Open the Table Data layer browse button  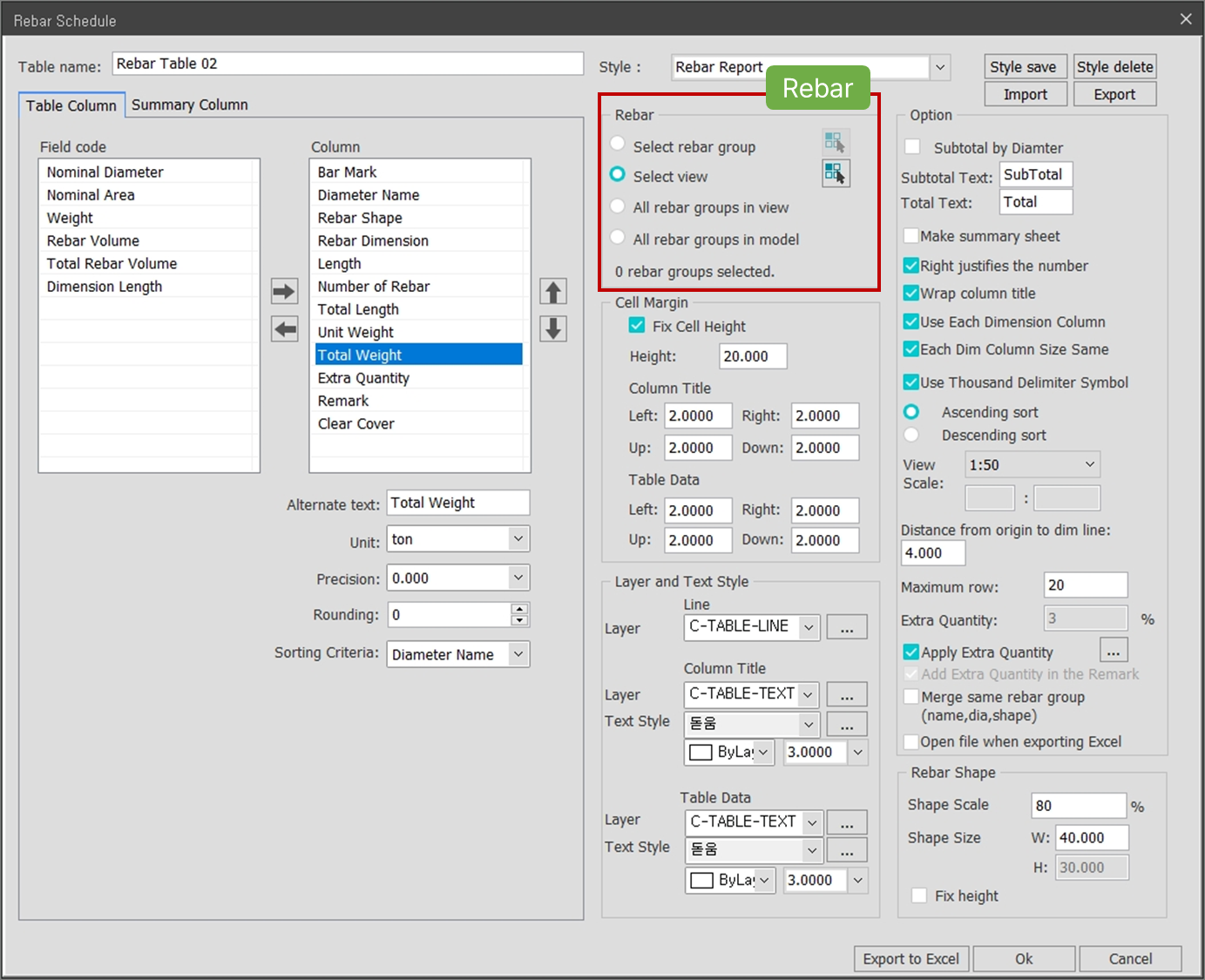847,822
